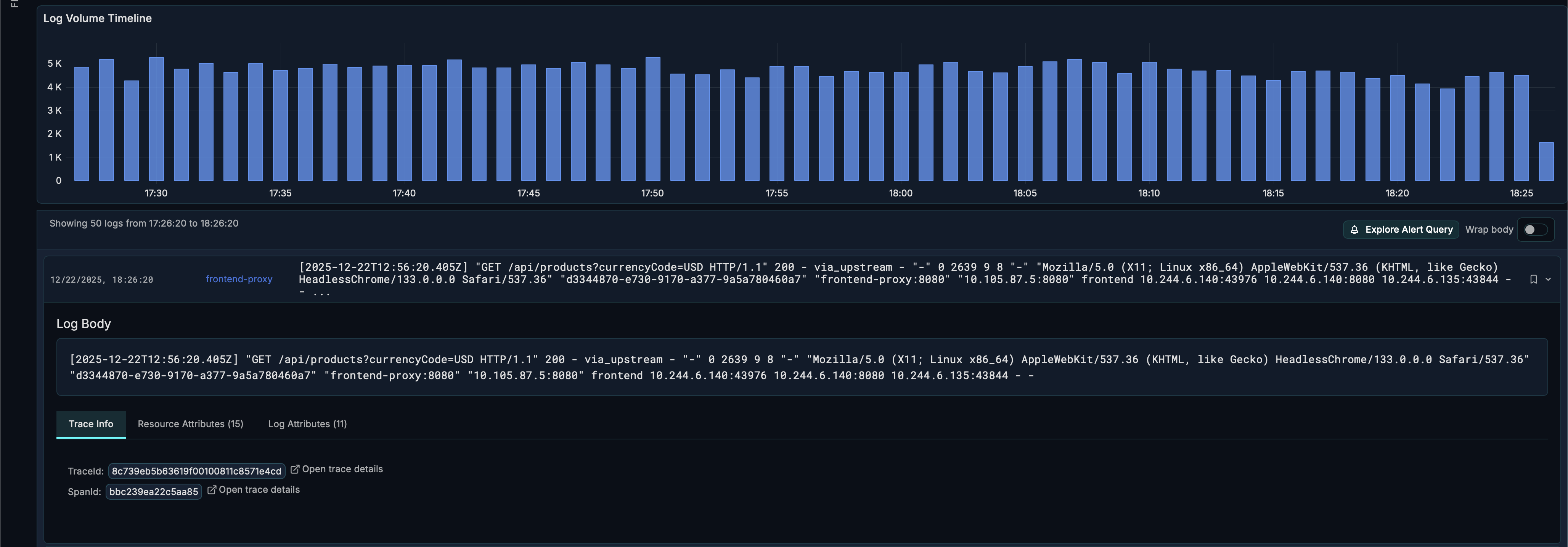Screen dimensions: 1568x547
Task: Click the bell icon in Explore Alert Query
Action: (1354, 230)
